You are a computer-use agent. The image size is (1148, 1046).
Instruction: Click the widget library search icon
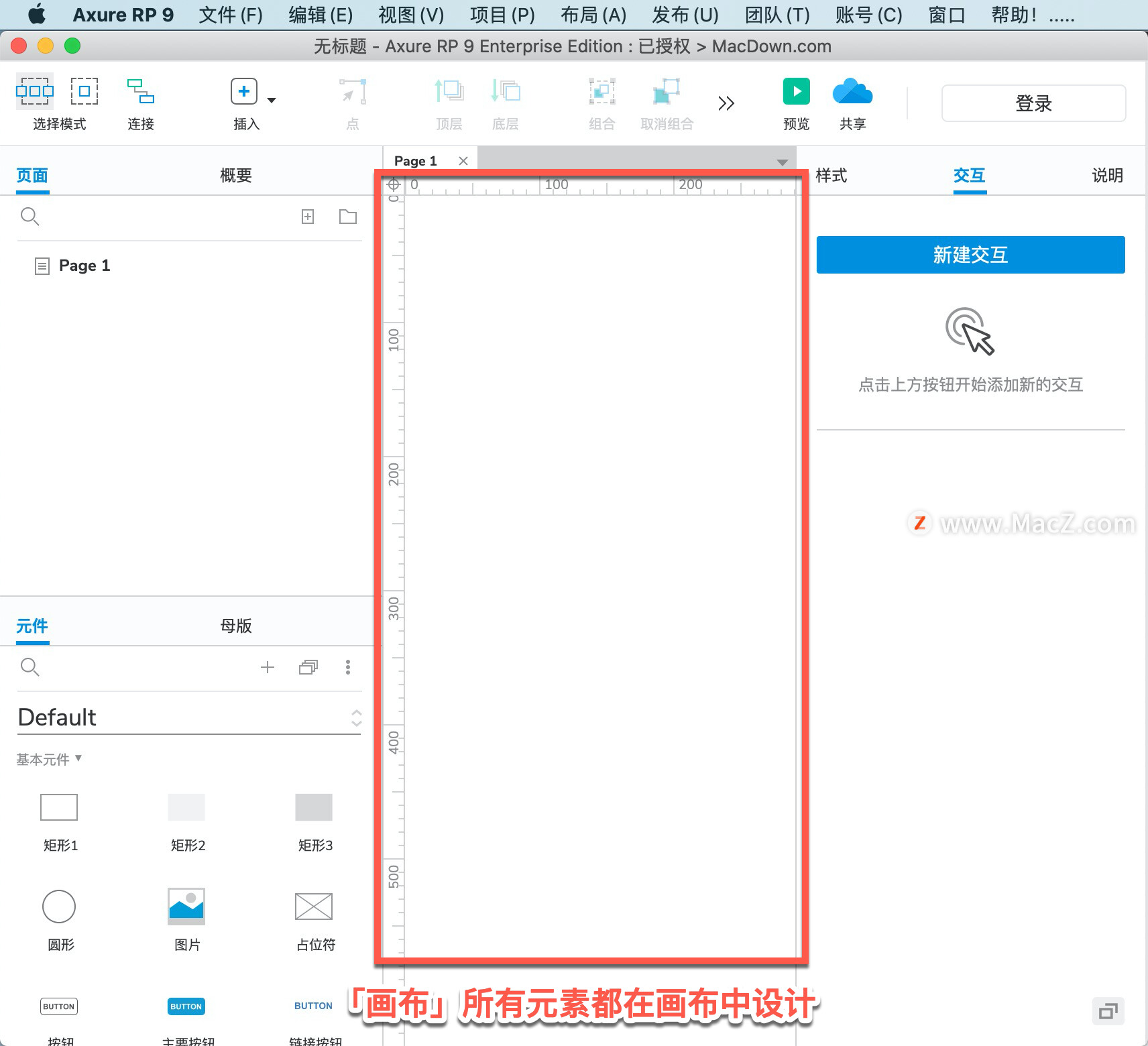pyautogui.click(x=30, y=666)
